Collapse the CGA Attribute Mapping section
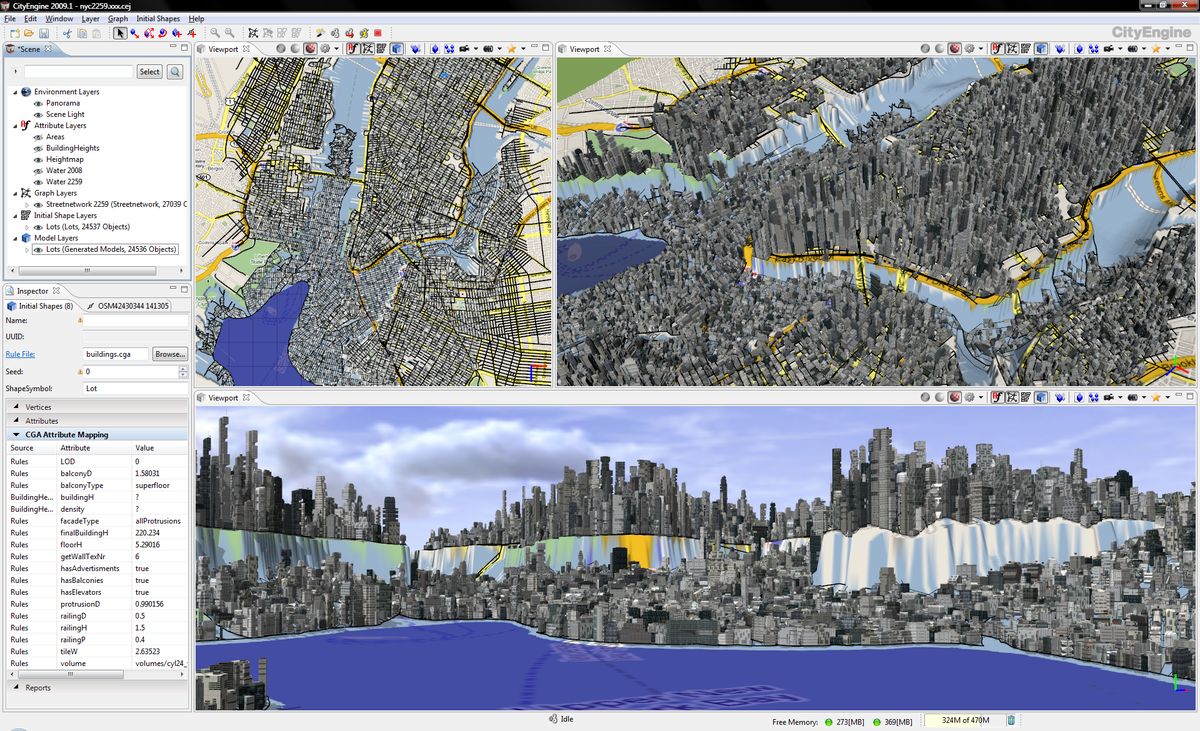Image resolution: width=1200 pixels, height=731 pixels. 16,435
